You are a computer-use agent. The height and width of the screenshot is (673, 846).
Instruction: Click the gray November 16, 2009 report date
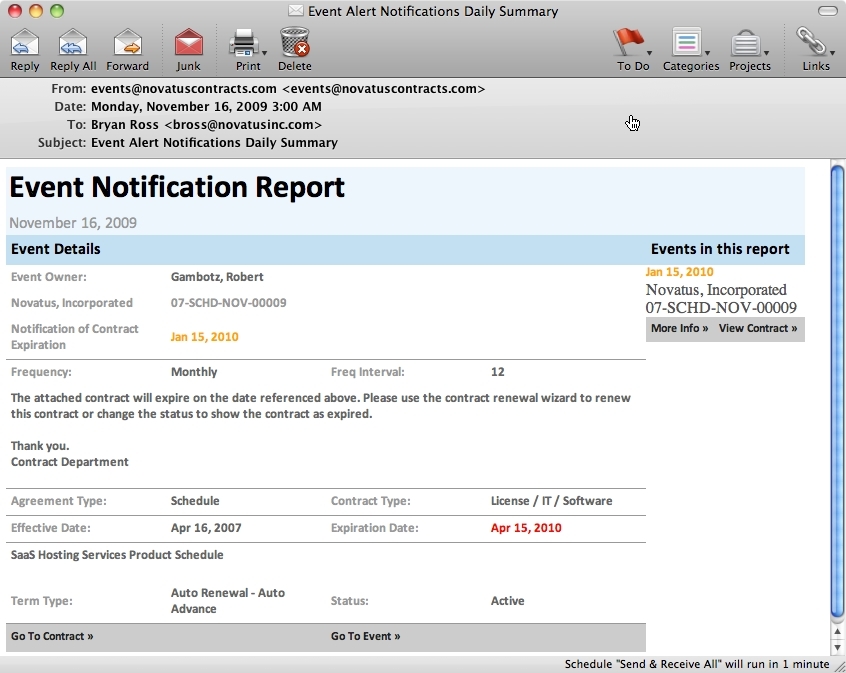tap(73, 223)
